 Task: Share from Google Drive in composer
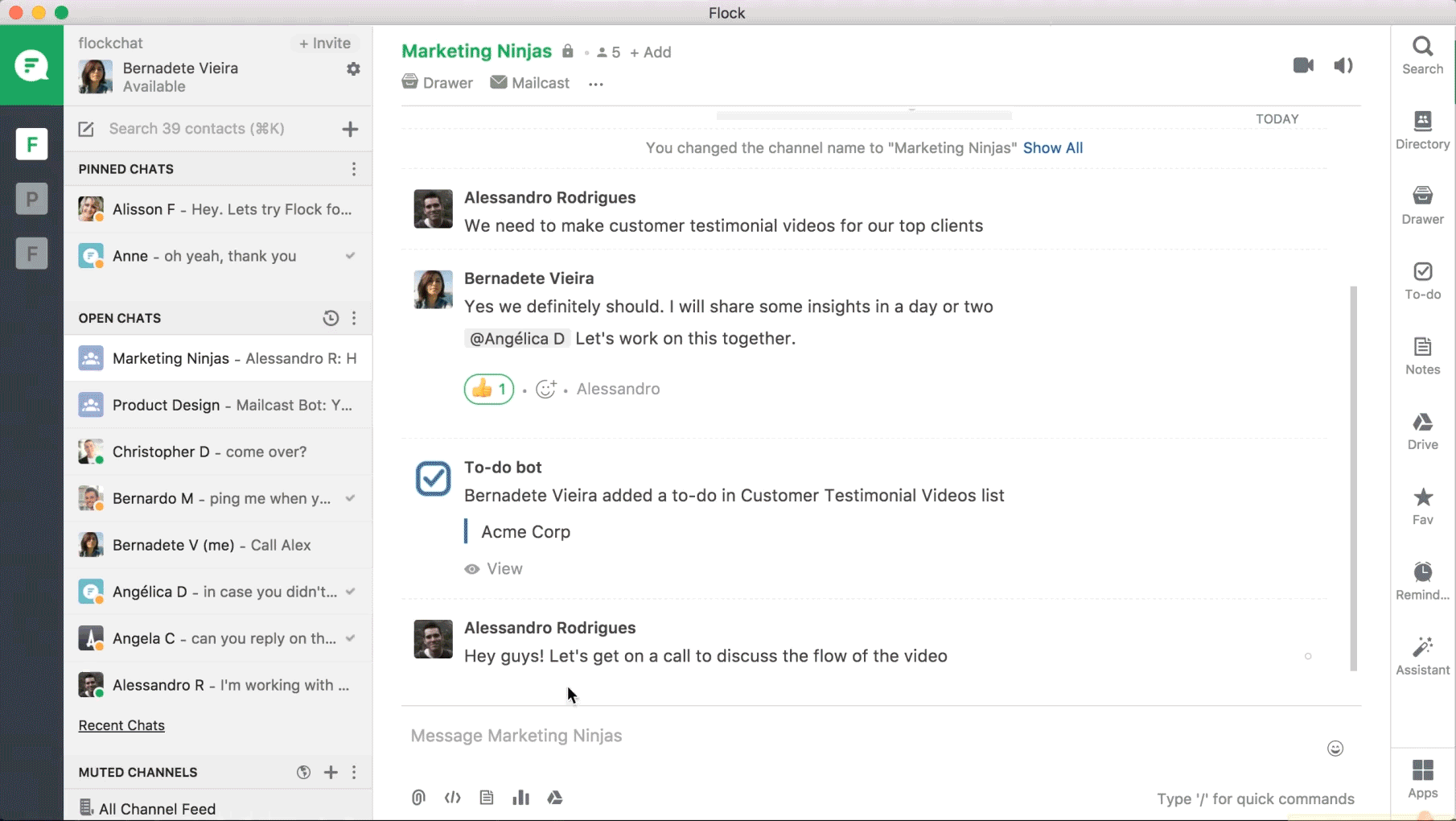555,798
